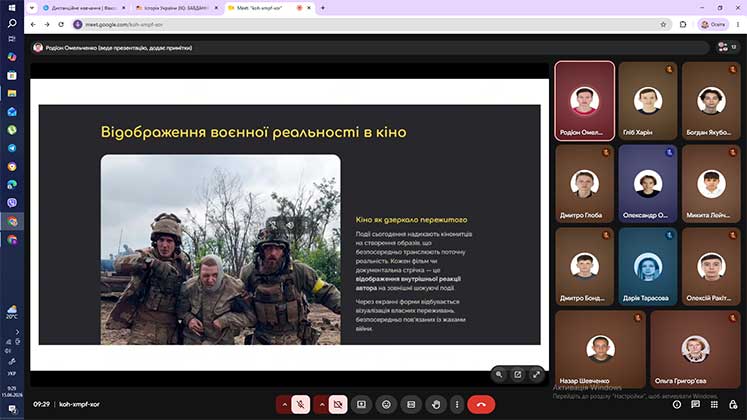Close the Історія України tab
Screen dimensions: 747x420
(x=216, y=8)
